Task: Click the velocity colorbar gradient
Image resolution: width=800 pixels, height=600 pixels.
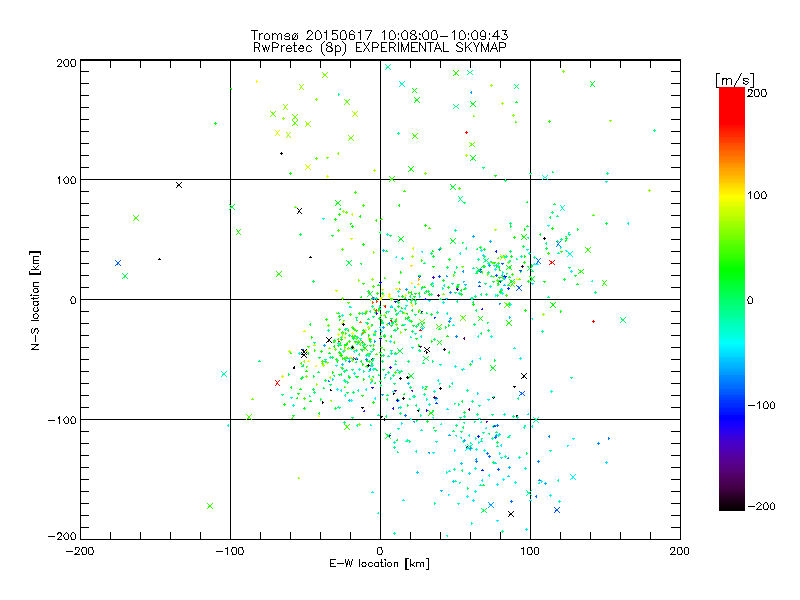Action: [x=732, y=299]
